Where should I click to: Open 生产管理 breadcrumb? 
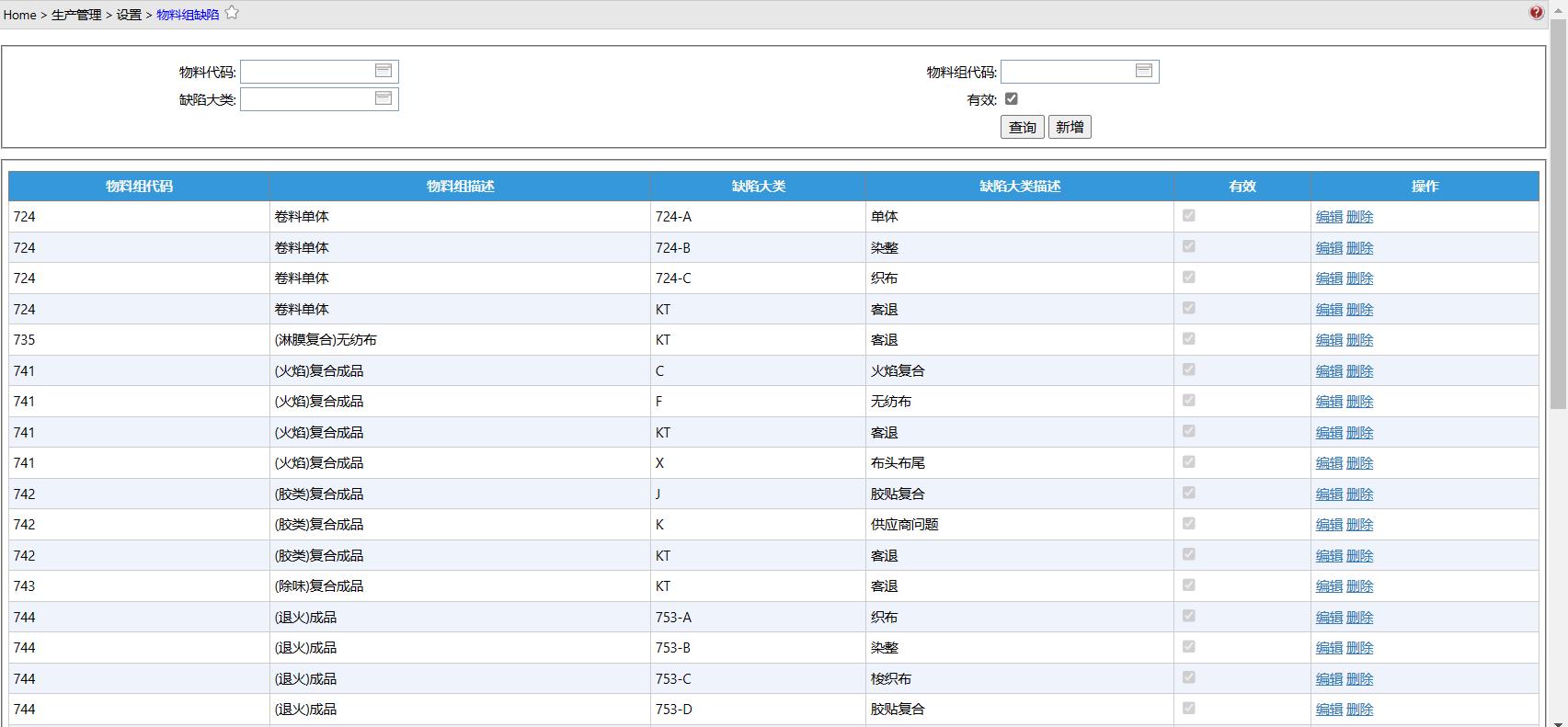coord(76,15)
